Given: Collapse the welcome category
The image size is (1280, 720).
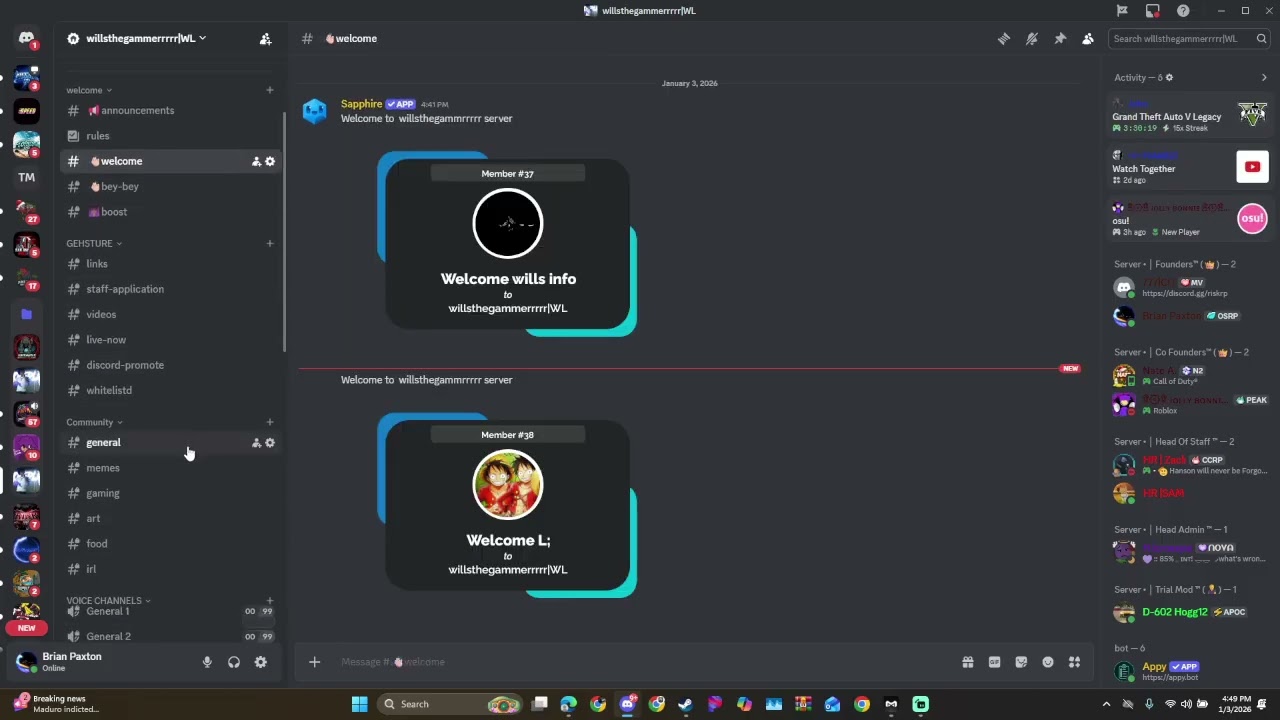Looking at the screenshot, I should (x=89, y=90).
